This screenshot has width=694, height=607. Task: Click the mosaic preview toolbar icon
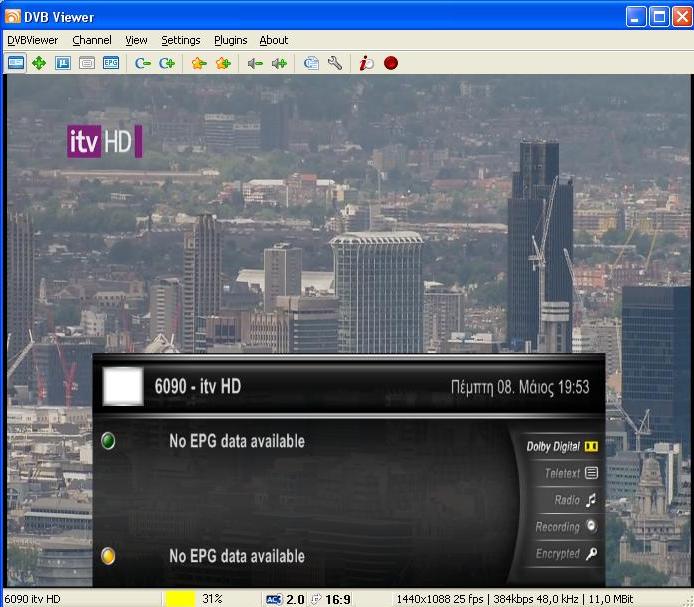(63, 63)
